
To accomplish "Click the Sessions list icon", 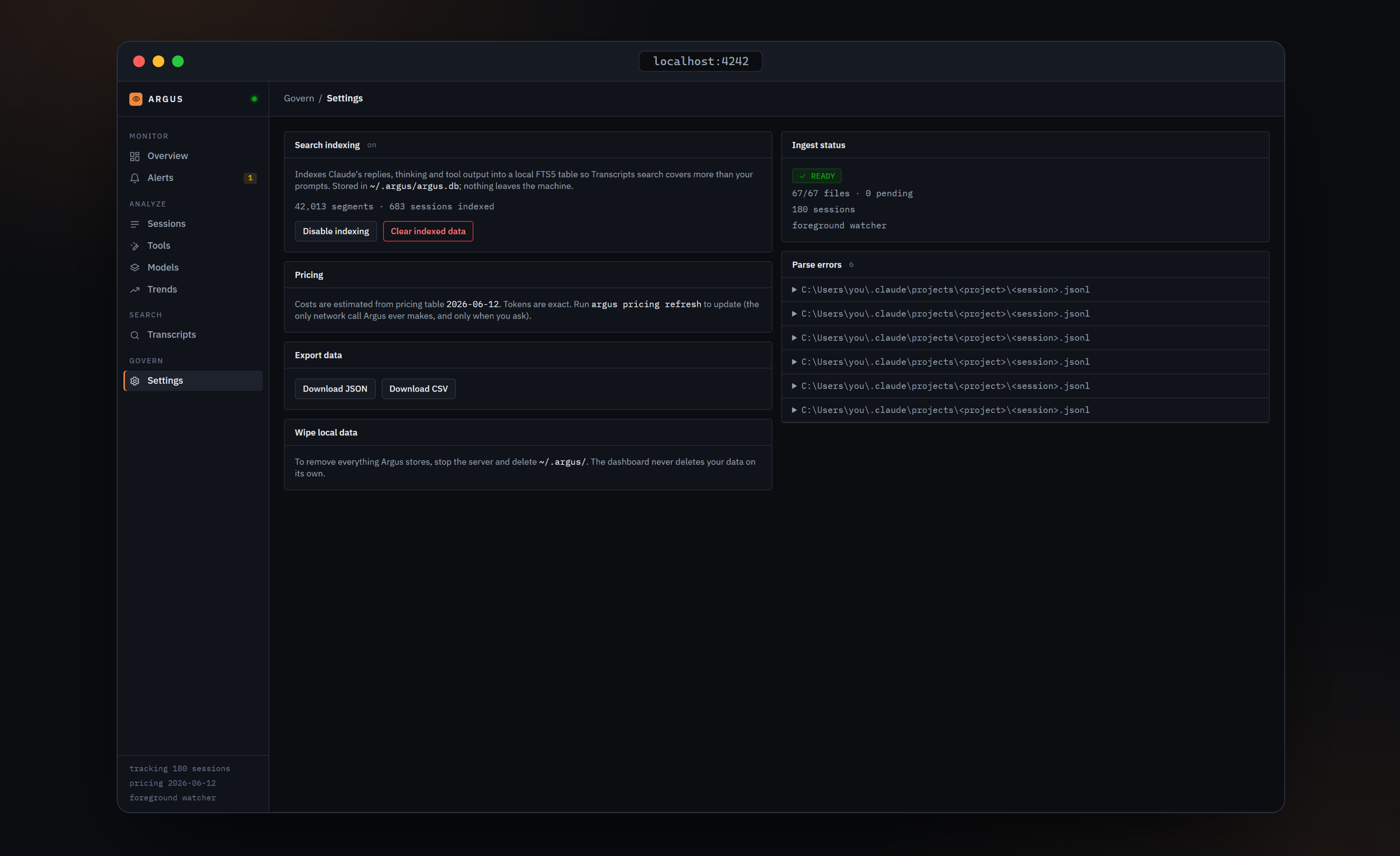I will (x=135, y=224).
